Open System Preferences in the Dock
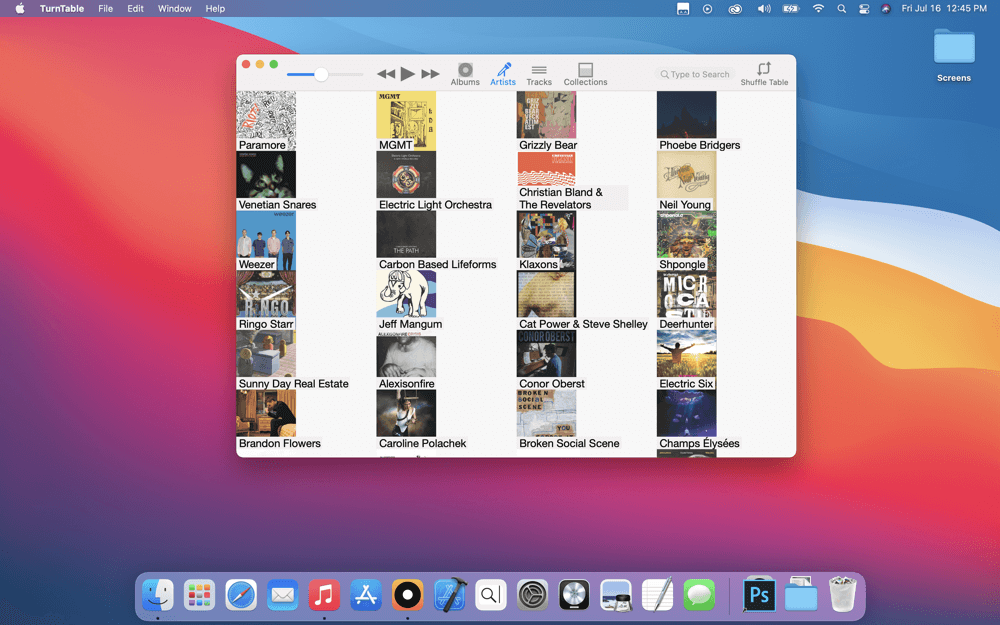1000x625 pixels. click(533, 596)
